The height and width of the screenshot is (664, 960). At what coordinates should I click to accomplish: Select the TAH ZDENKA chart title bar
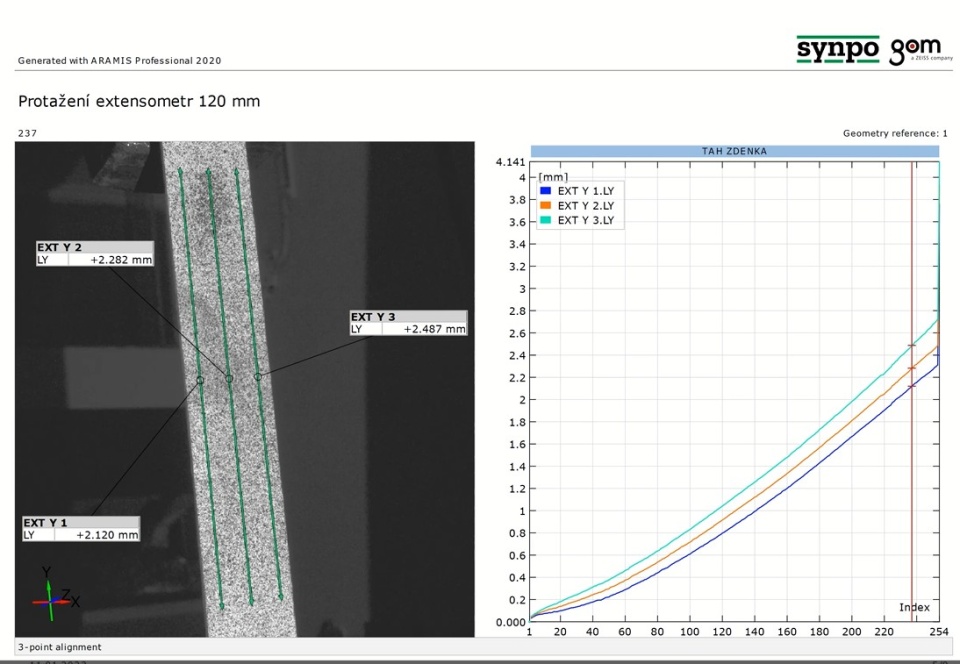734,151
